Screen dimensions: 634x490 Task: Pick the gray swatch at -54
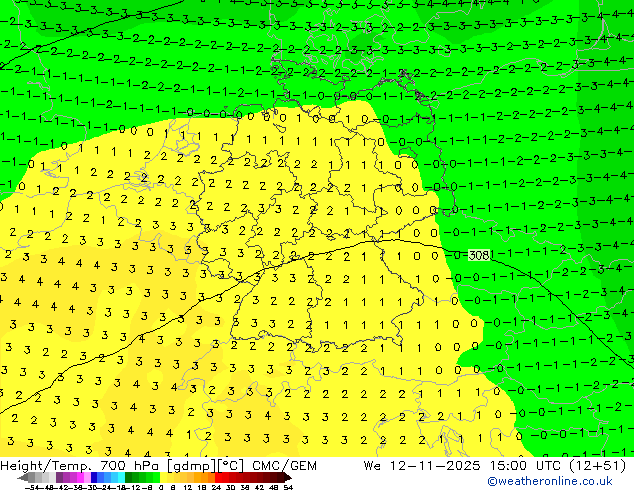tap(32, 477)
